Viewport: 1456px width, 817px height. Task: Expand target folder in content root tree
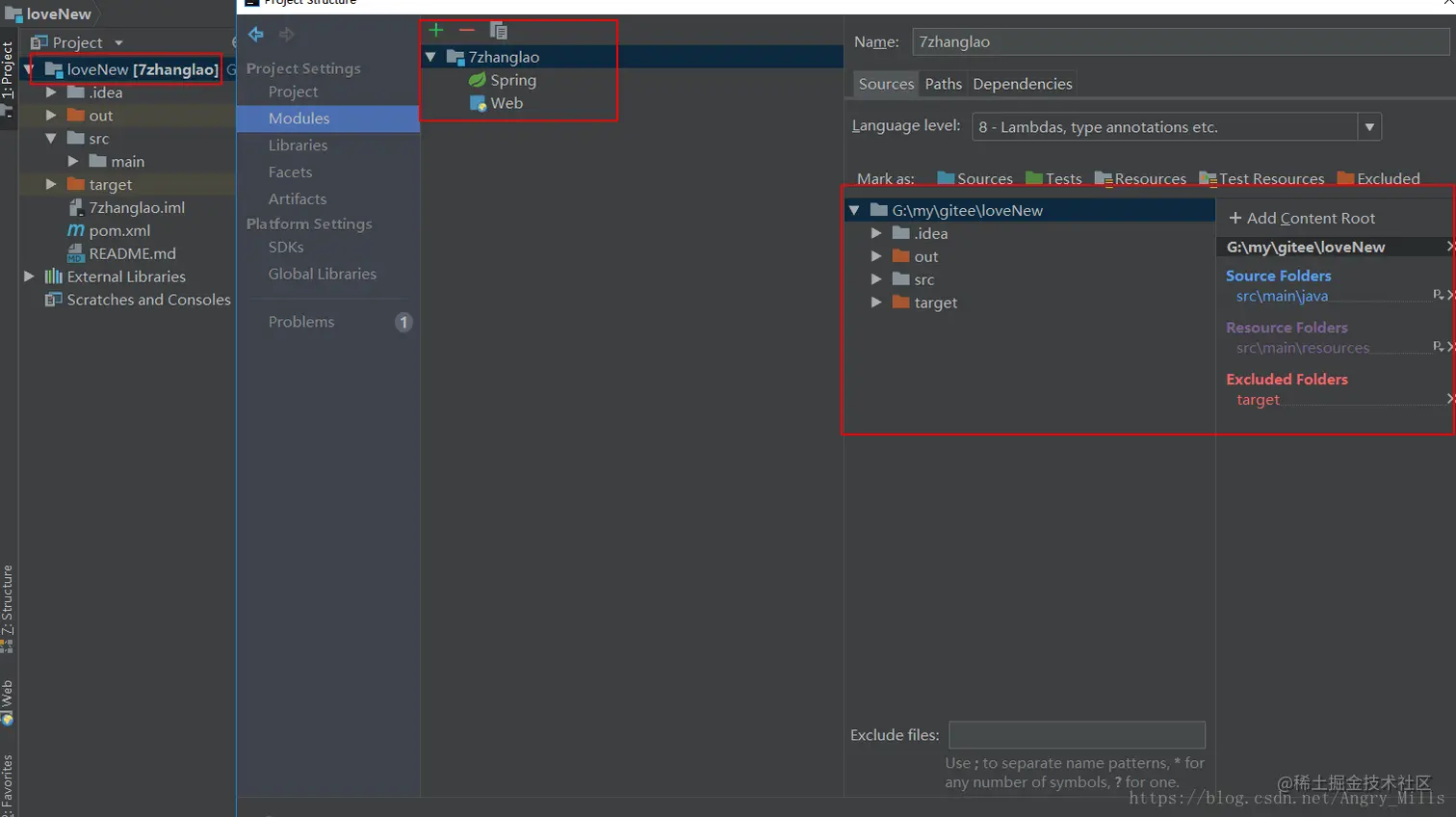pyautogui.click(x=876, y=303)
